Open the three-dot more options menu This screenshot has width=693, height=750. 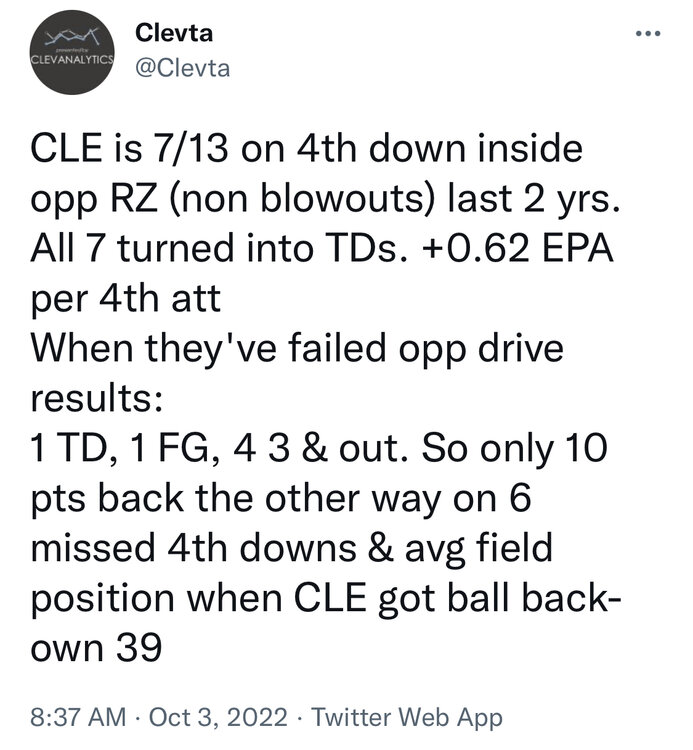[648, 33]
